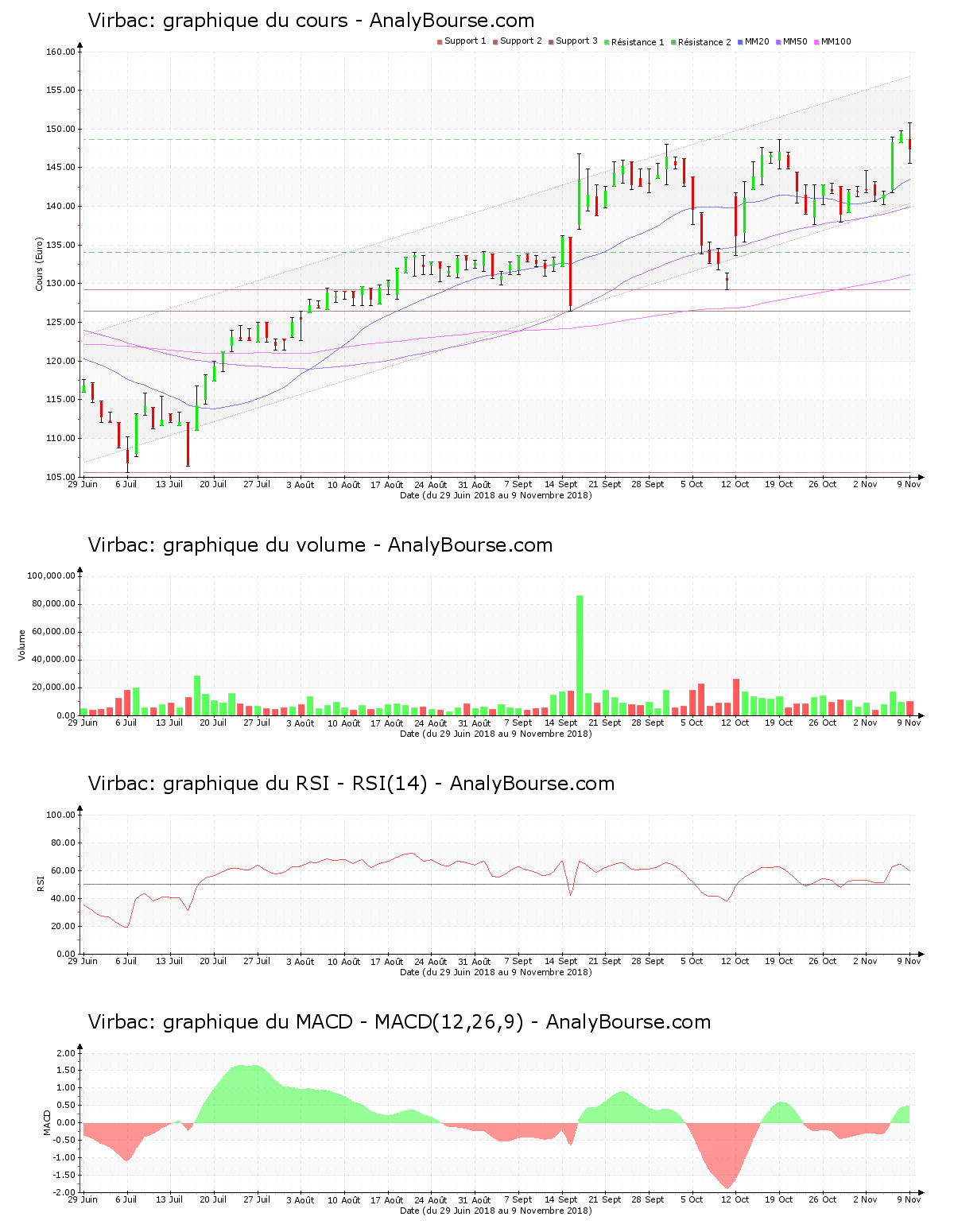This screenshot has width=954, height=1232.
Task: Select the 'Support 3' legend label
Action: tap(576, 41)
